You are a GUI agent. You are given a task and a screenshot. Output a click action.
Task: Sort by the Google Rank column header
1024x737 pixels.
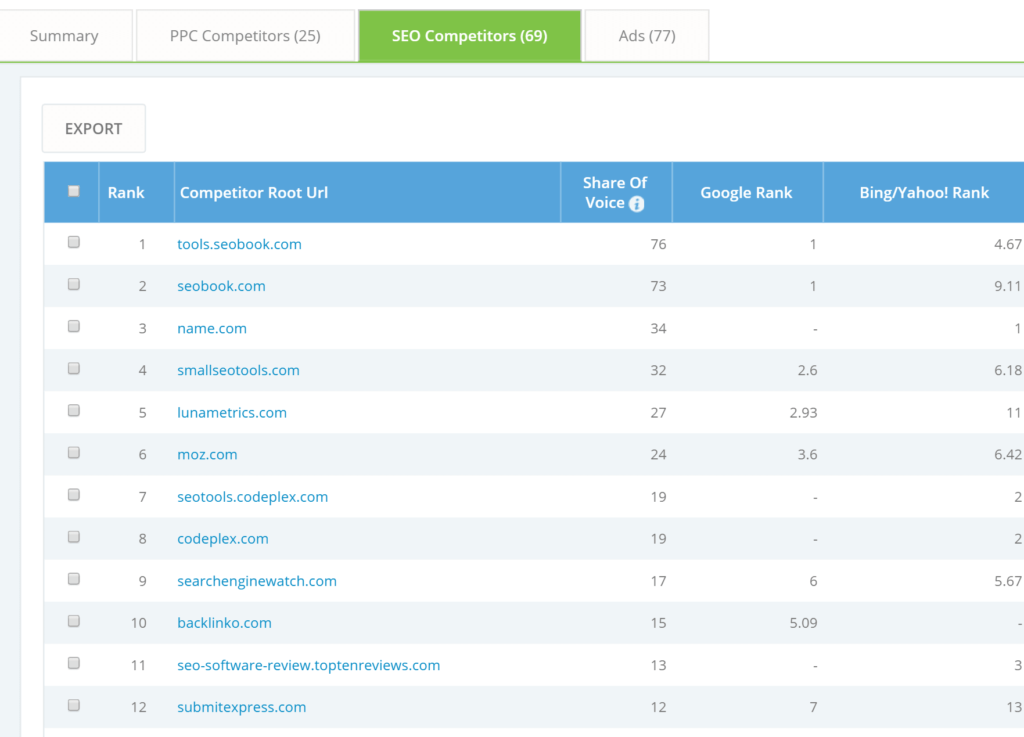pos(746,193)
